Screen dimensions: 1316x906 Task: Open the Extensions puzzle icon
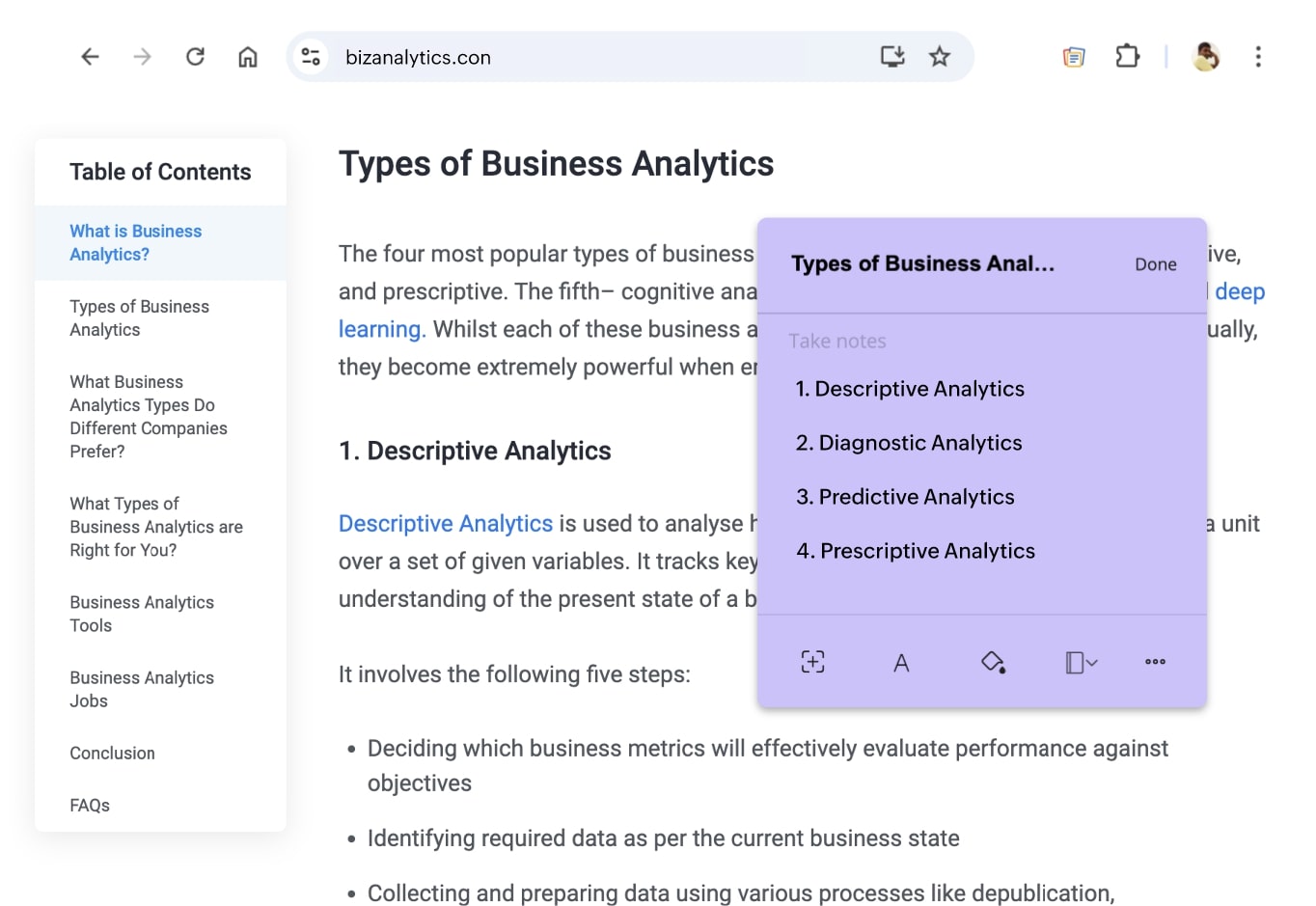pos(1127,57)
